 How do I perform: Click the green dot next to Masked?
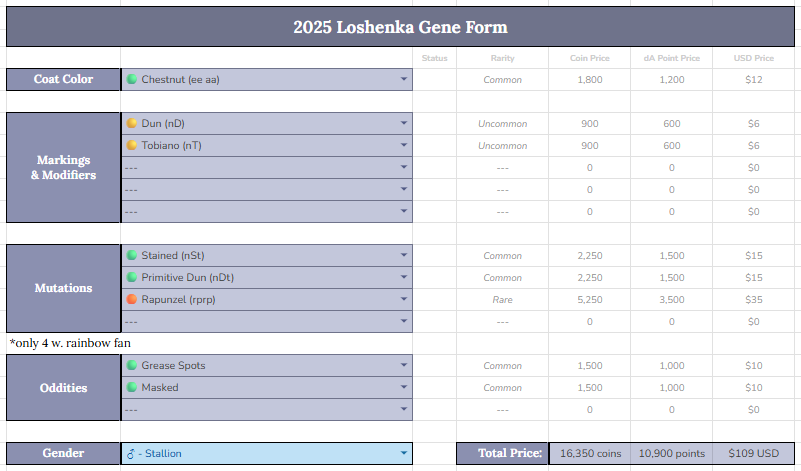pyautogui.click(x=132, y=387)
